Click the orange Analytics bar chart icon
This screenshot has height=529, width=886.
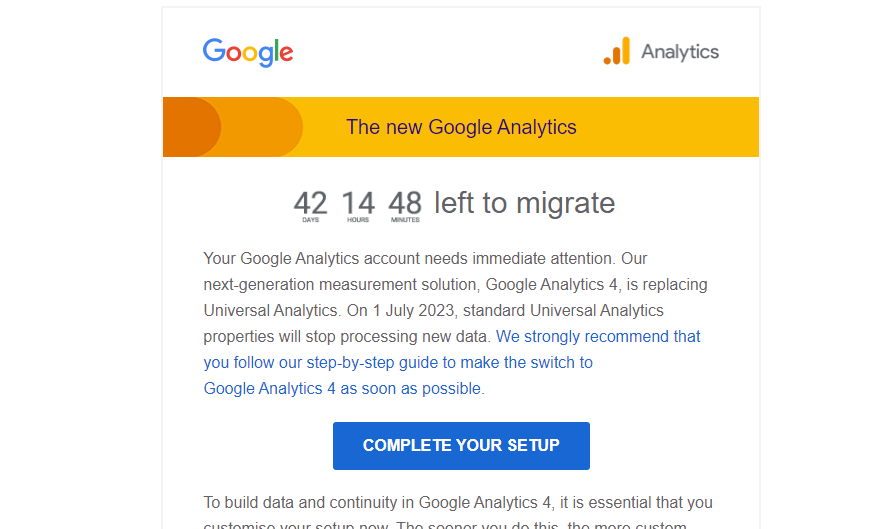tap(617, 51)
